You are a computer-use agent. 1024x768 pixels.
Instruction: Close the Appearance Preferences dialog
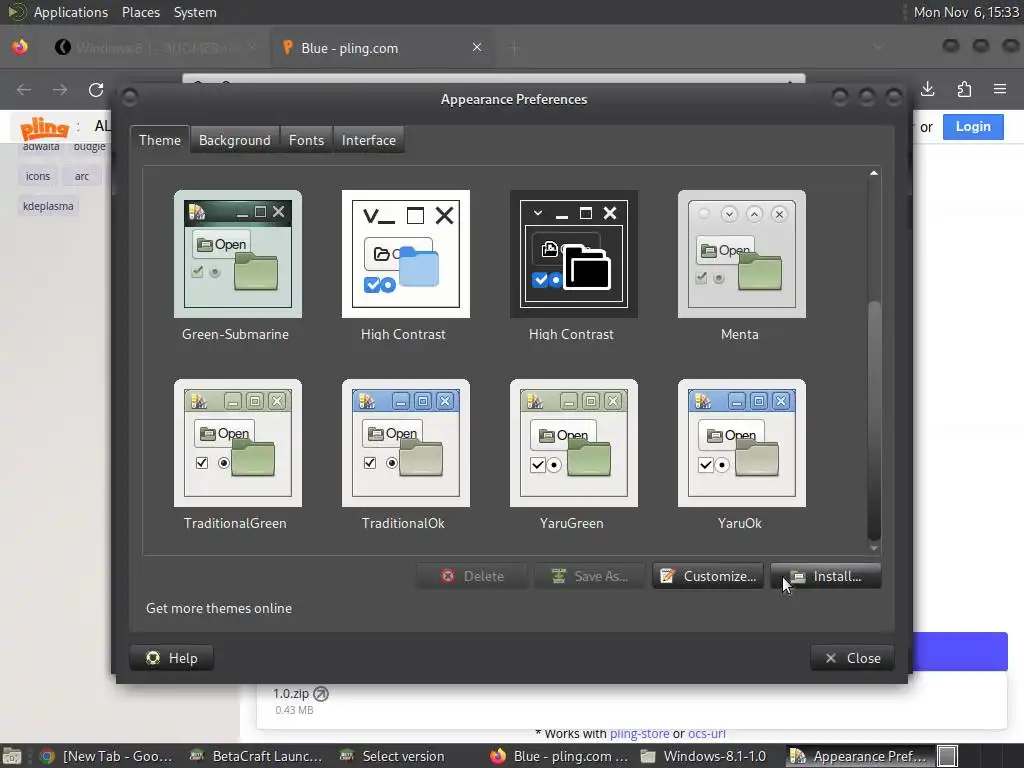[x=852, y=658]
